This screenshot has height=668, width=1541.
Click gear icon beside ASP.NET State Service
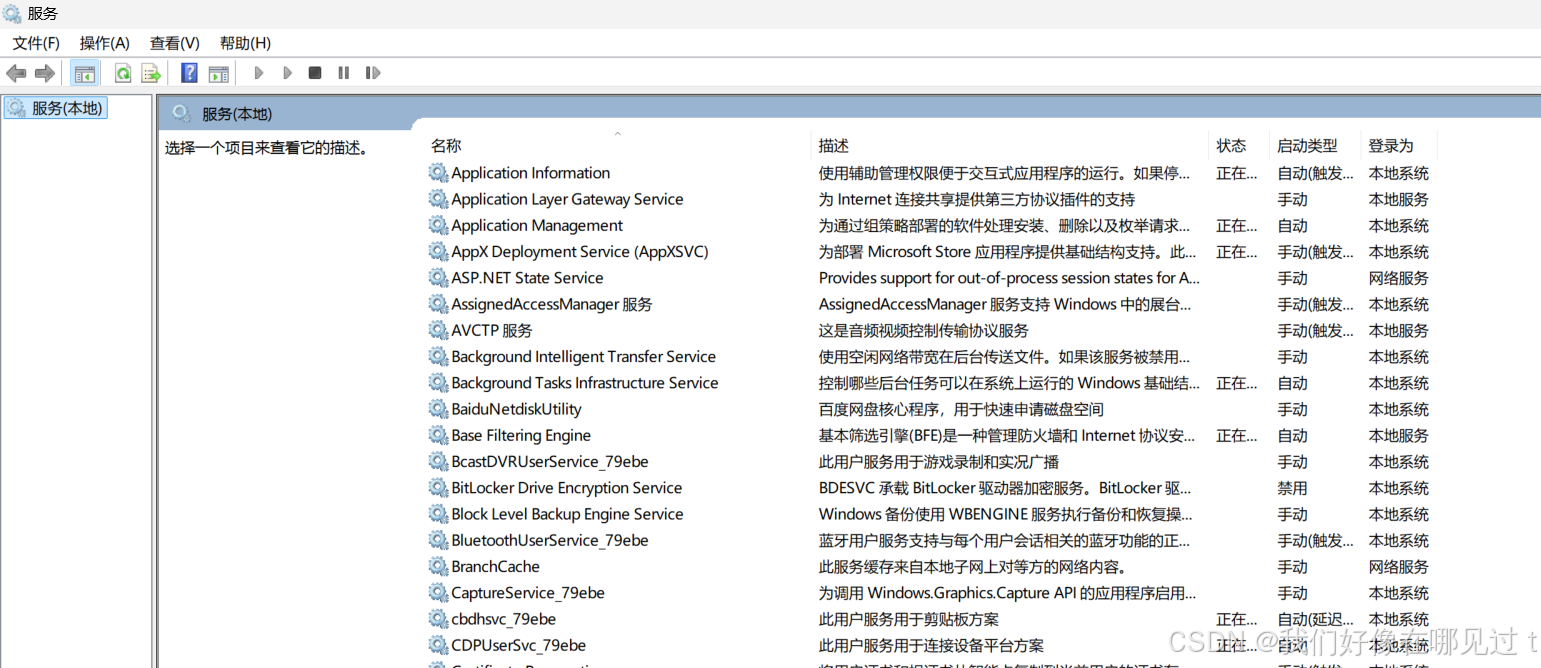pos(438,278)
